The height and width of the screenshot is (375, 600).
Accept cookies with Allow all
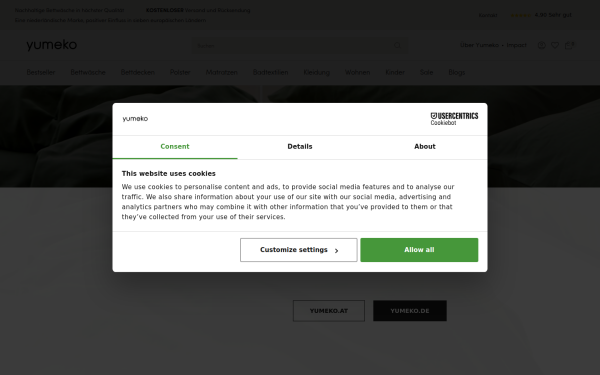tap(419, 250)
